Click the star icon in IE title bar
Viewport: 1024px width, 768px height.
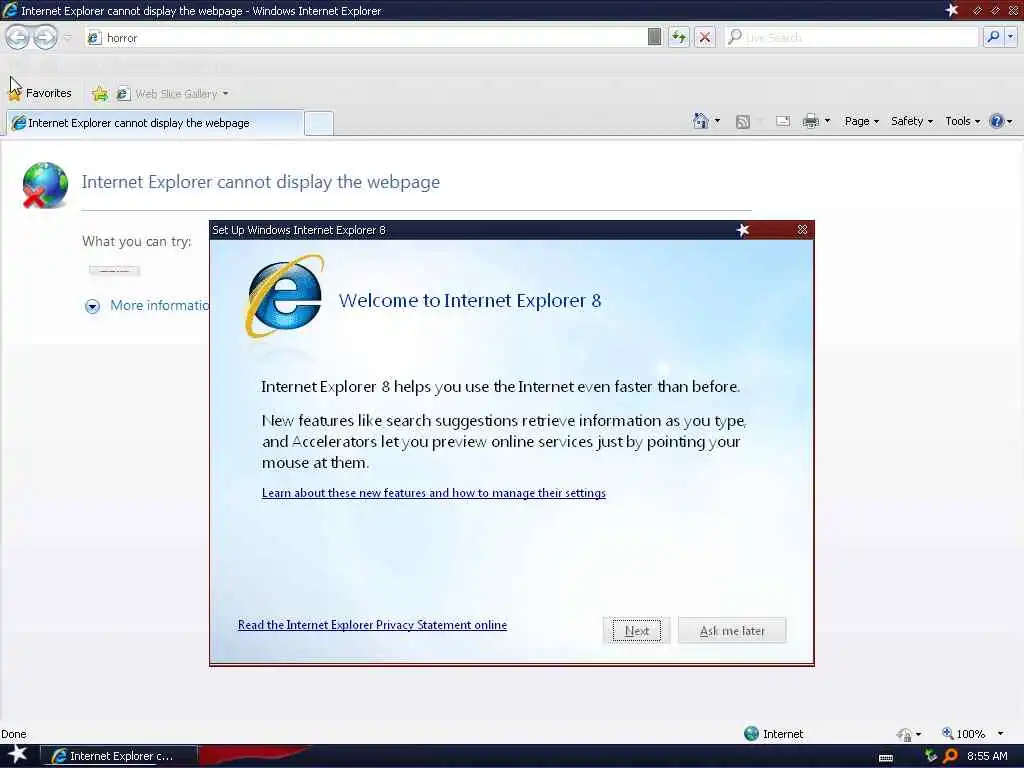952,10
